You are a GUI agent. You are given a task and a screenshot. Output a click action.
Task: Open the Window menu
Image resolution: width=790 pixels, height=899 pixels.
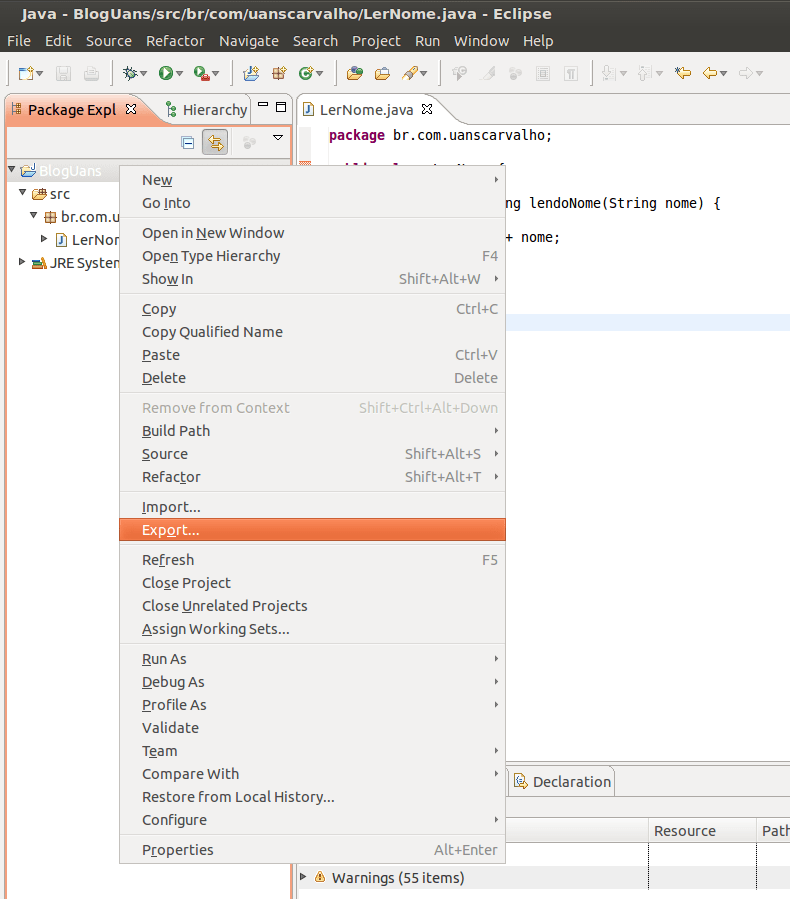click(482, 41)
